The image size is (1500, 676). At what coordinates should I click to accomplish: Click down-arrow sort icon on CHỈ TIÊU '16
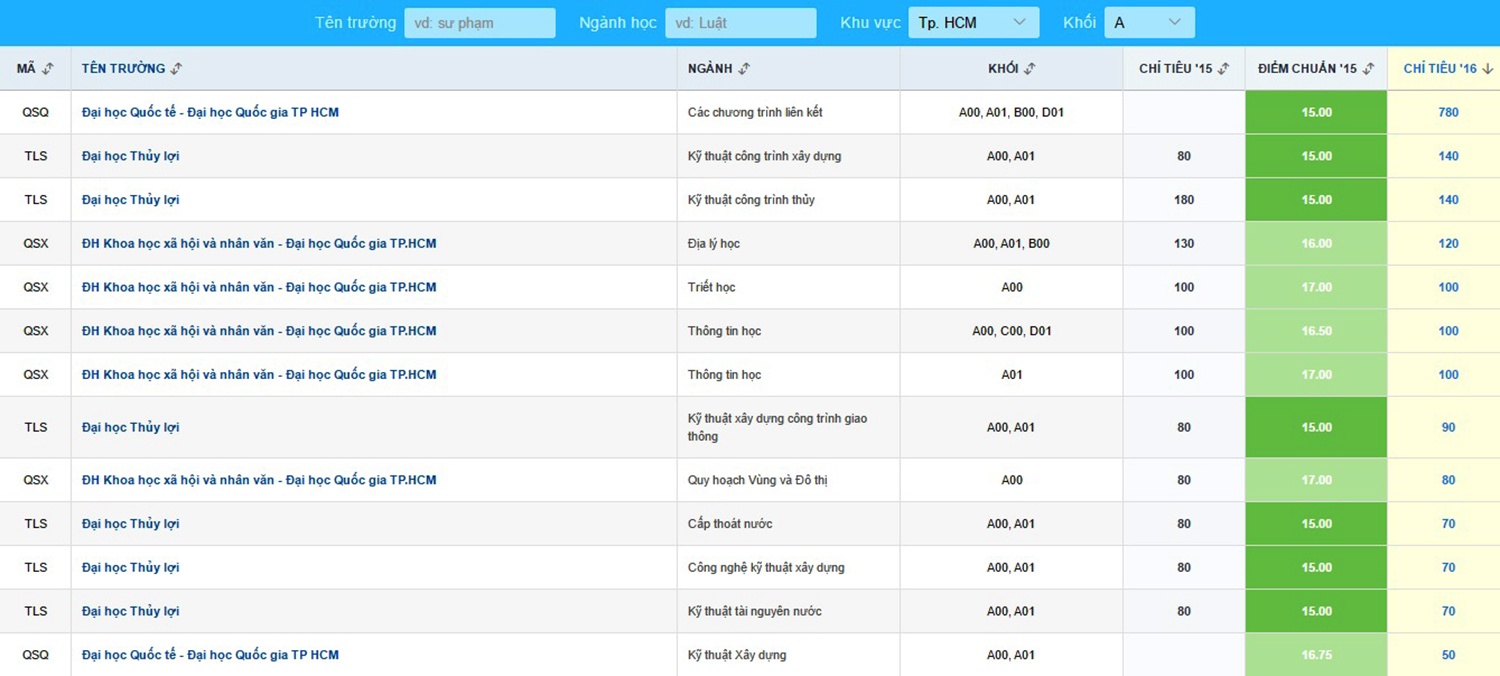coord(1487,69)
